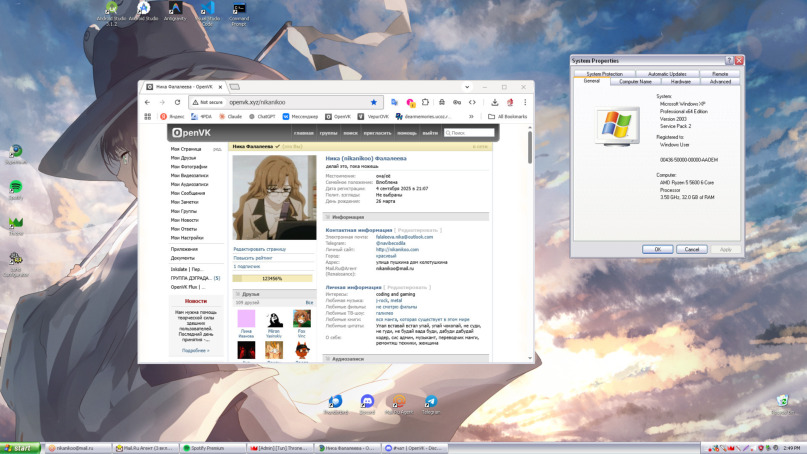Open Chrome three-dot menu
The width and height of the screenshot is (807, 454).
click(x=525, y=102)
